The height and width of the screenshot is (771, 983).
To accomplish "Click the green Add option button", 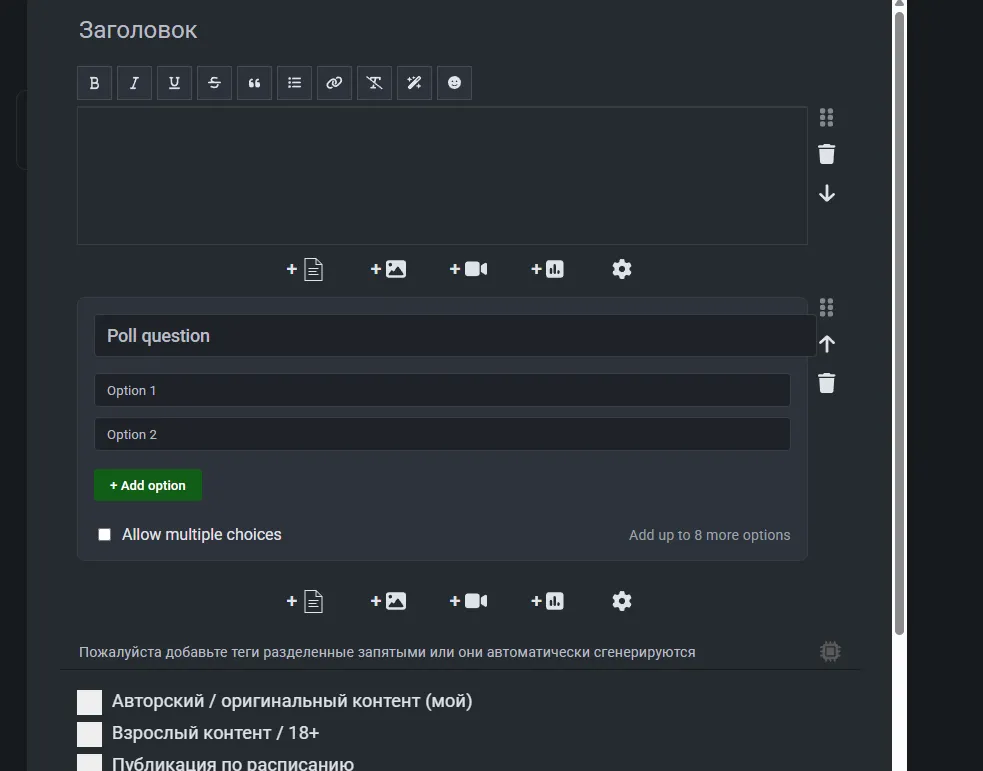I will [148, 485].
